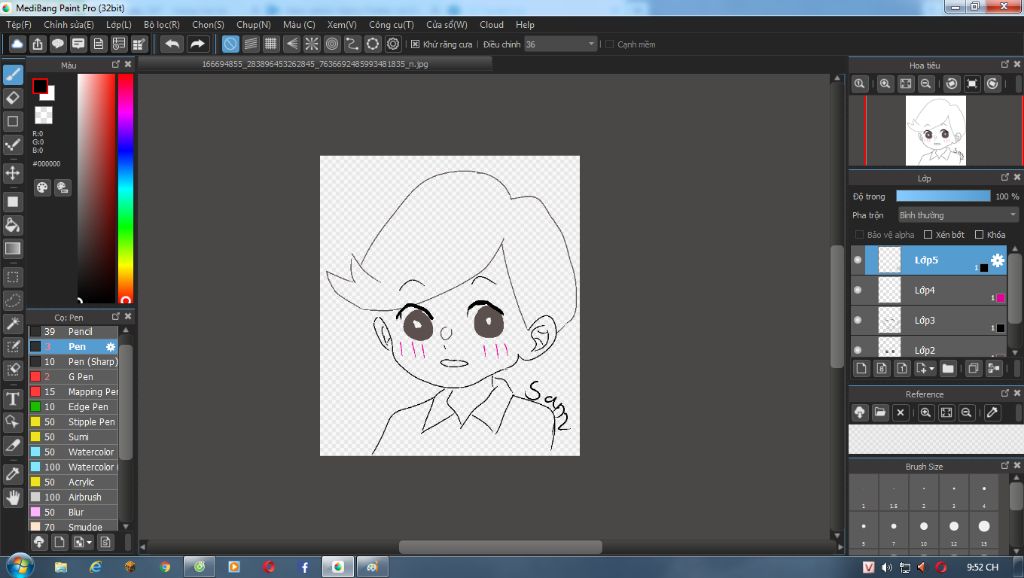Select brush size 10 preset
This screenshot has width=1024, height=578.
pyautogui.click(x=923, y=526)
